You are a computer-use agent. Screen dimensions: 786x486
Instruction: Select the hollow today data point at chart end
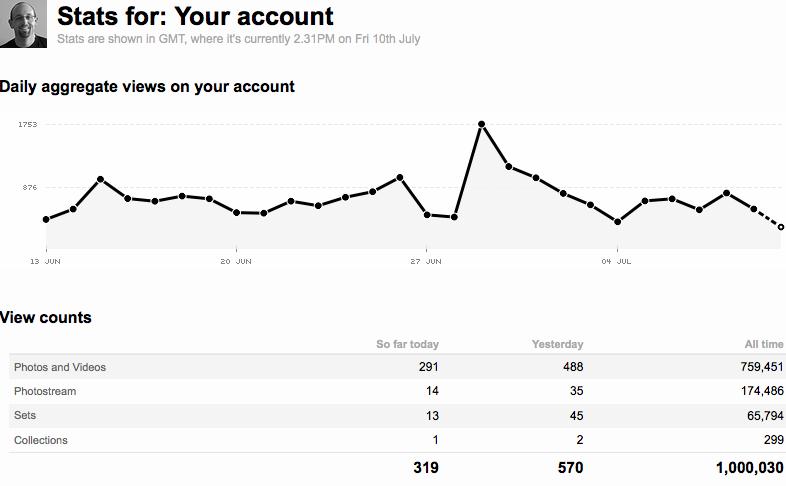[x=780, y=227]
